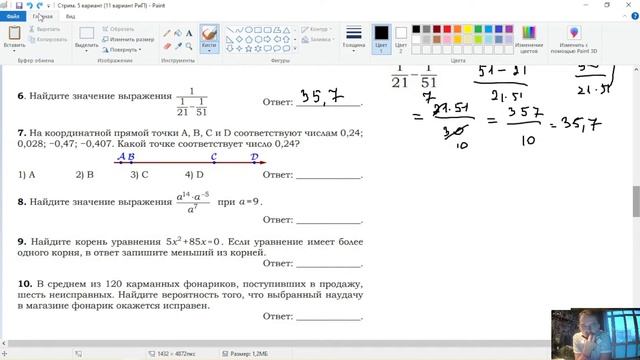The width and height of the screenshot is (640, 360).
Task: Pick the pink color swatch in second row
Action: coord(447,40)
